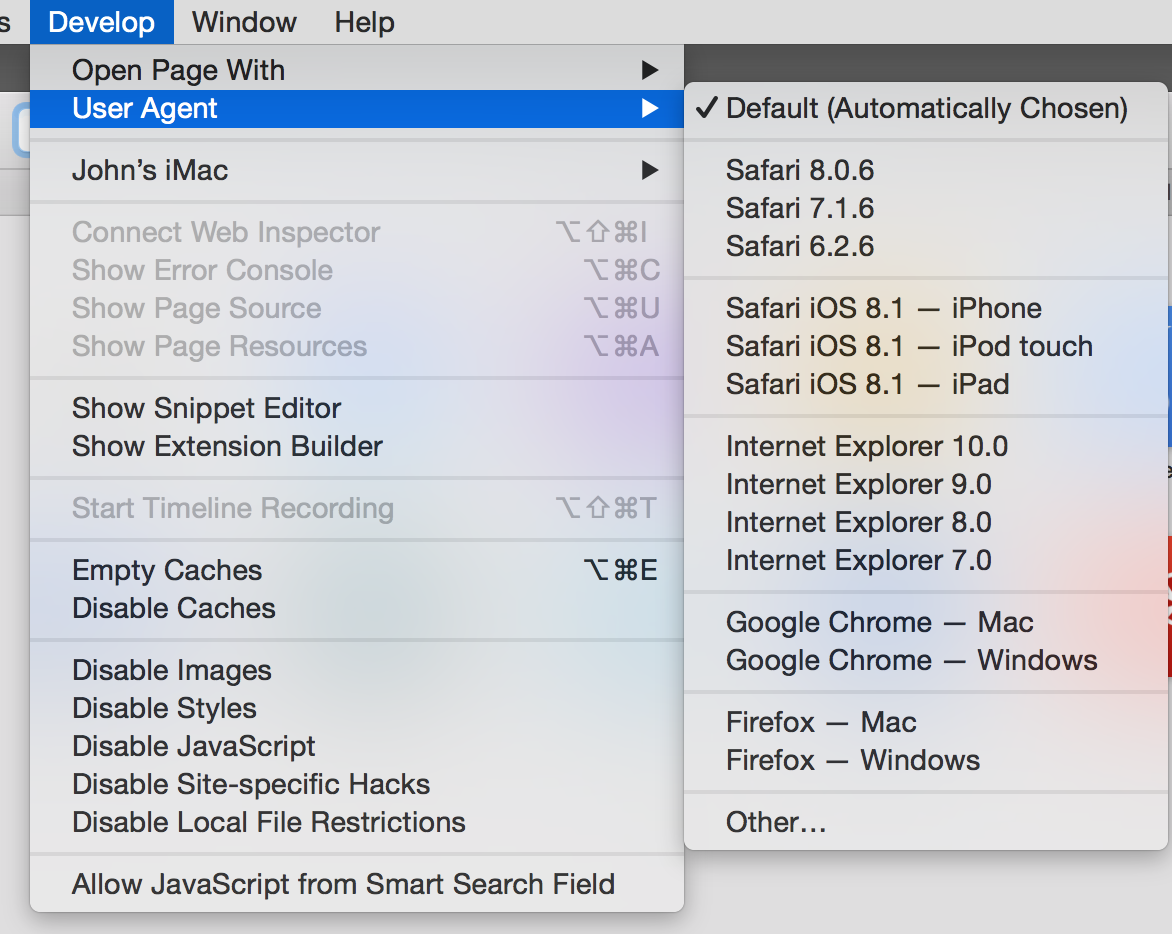Select Default (Automatically Chosen) user agent
The height and width of the screenshot is (934, 1172).
click(926, 109)
